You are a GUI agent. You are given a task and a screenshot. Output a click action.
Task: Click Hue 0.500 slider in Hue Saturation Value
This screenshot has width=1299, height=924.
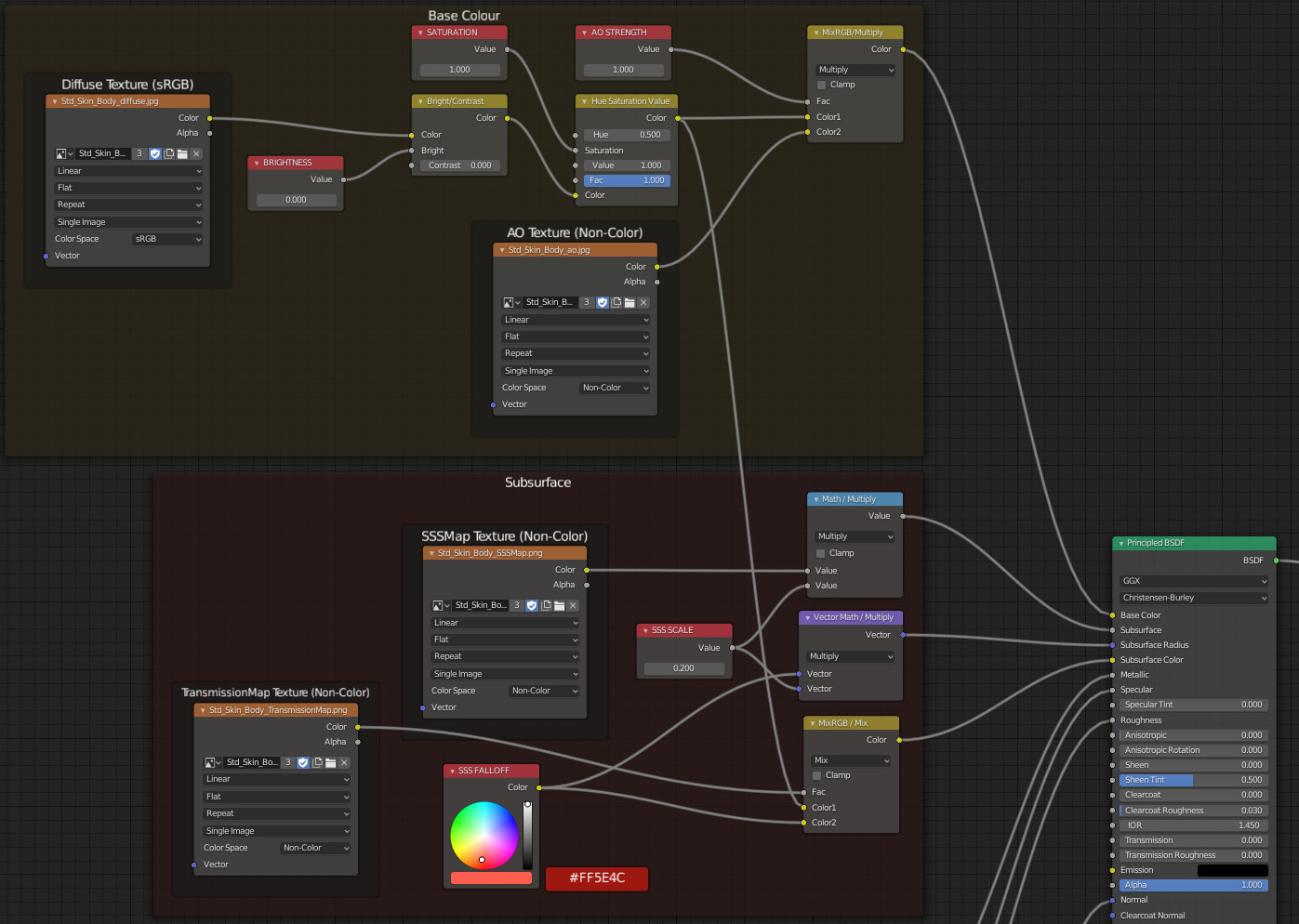(627, 135)
